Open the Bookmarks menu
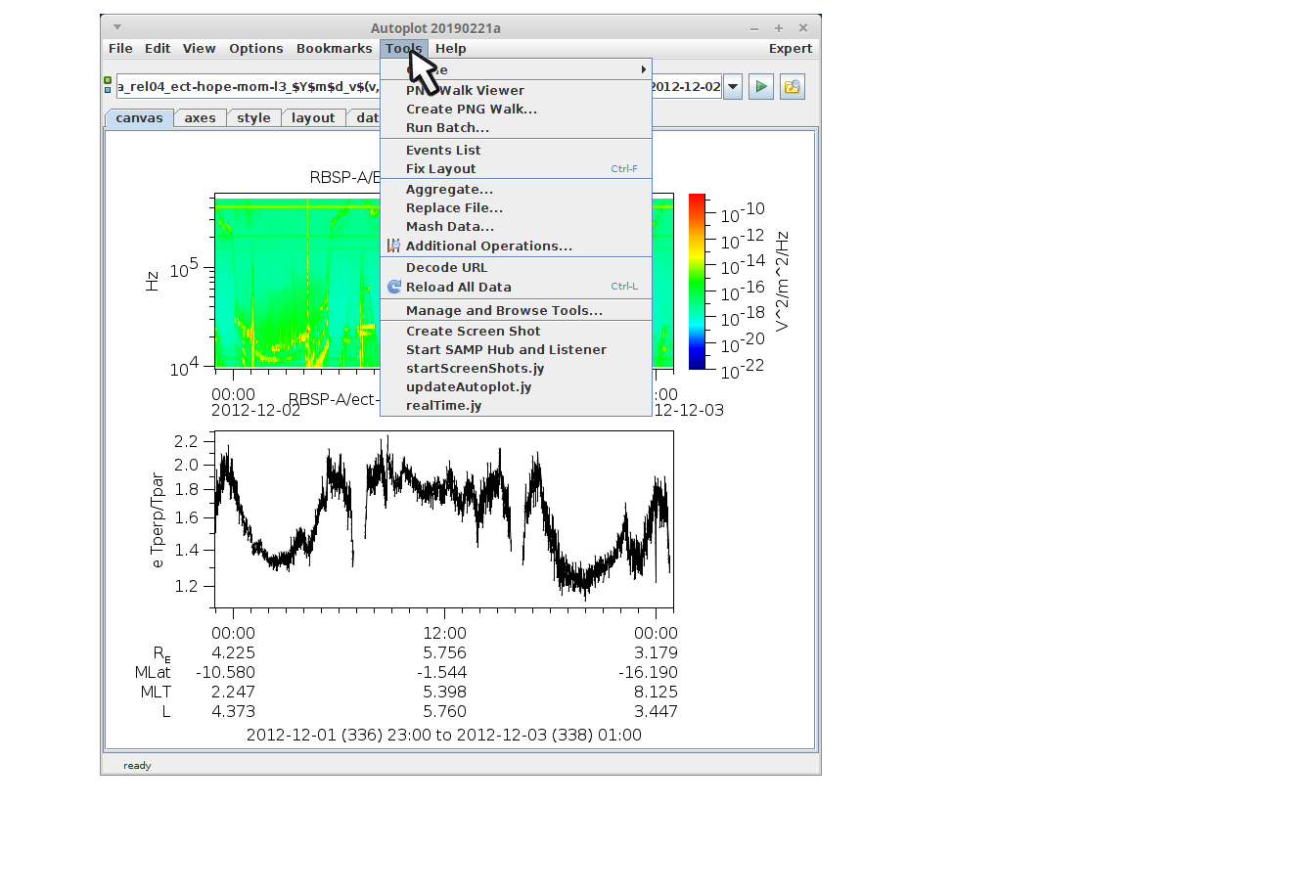 (x=334, y=49)
